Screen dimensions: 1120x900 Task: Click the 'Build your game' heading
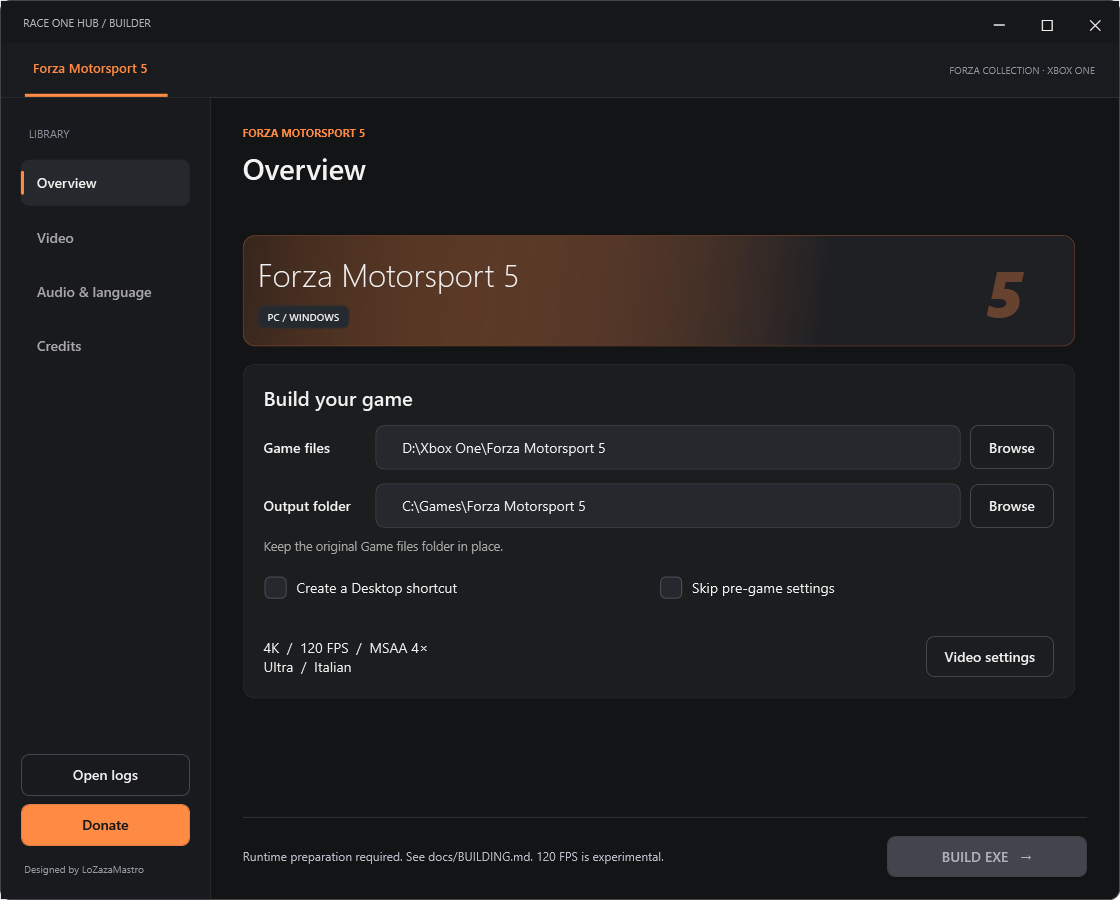pos(338,399)
